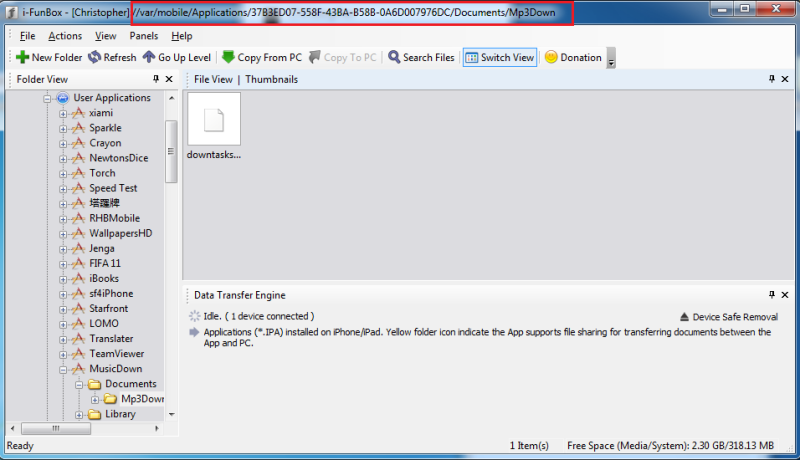Open the toolbar overflow dropdown arrow
This screenshot has height=460, width=800.
[611, 60]
